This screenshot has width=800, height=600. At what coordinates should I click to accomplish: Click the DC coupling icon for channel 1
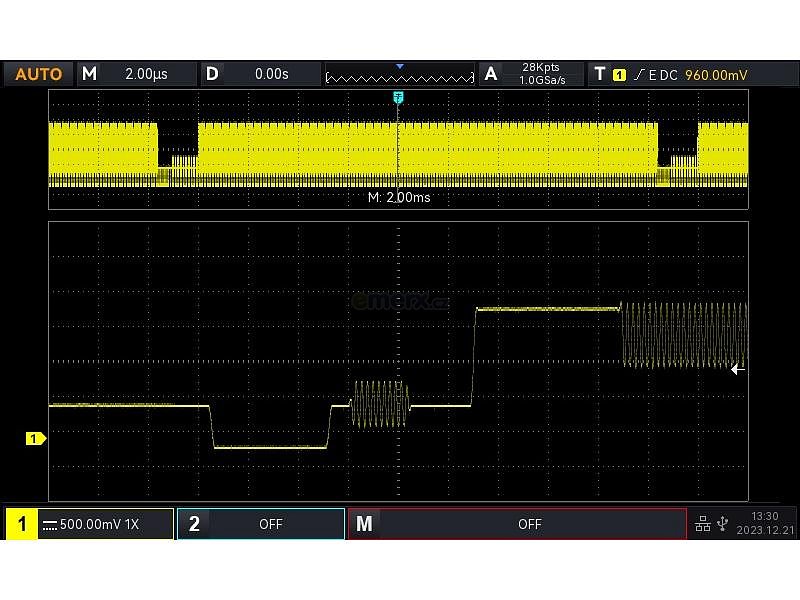coord(49,524)
